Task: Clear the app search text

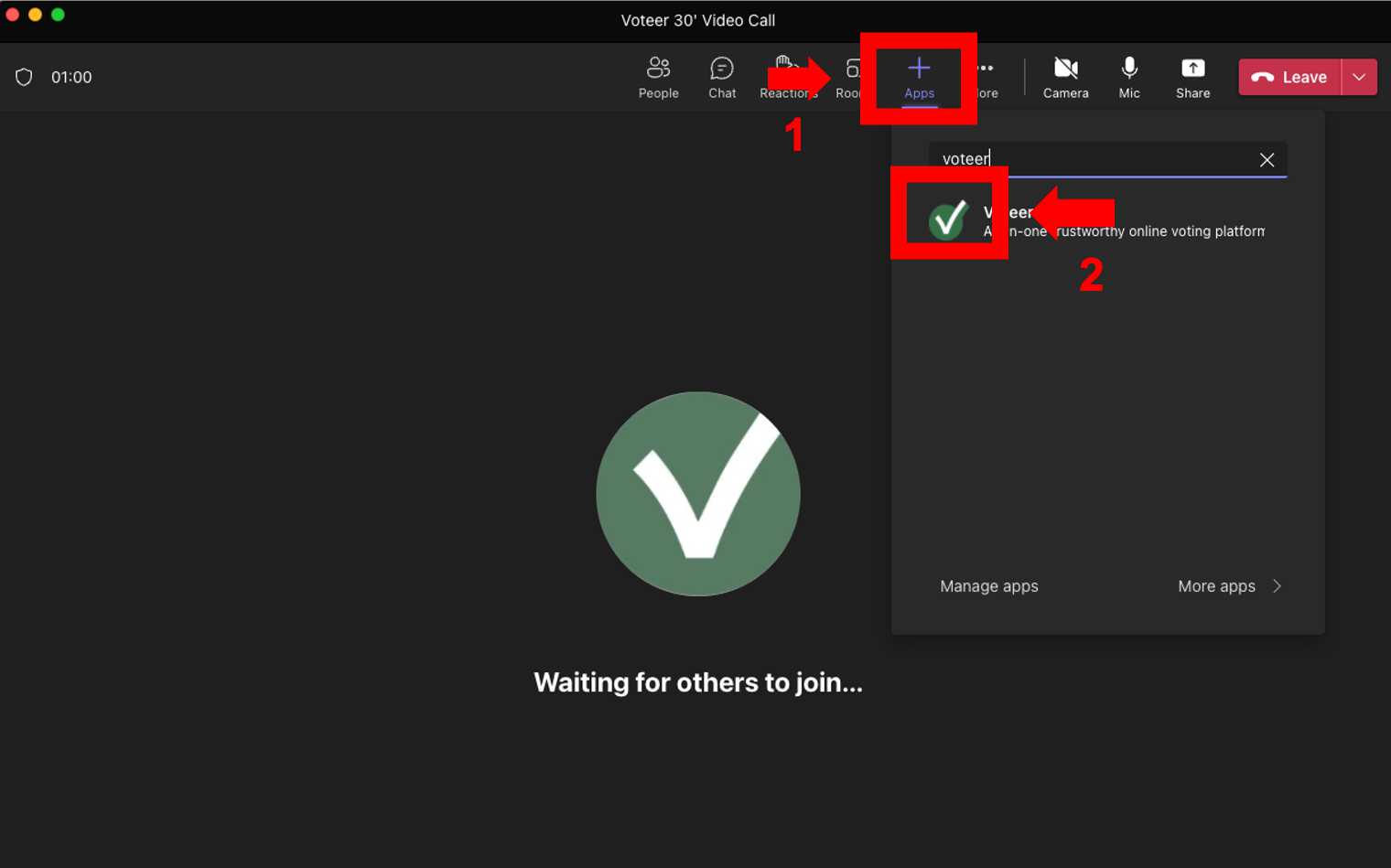Action: [1267, 160]
